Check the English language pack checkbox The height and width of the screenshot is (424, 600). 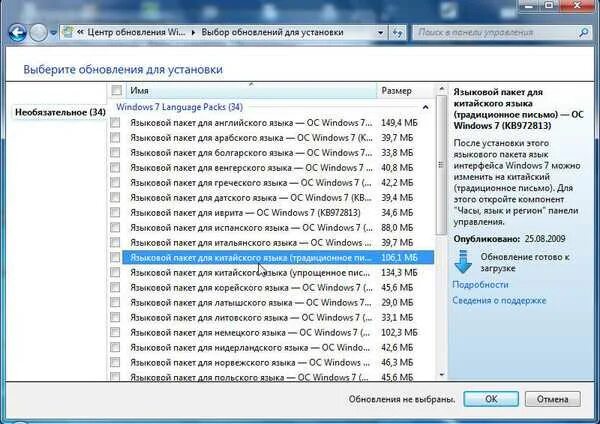tap(115, 122)
